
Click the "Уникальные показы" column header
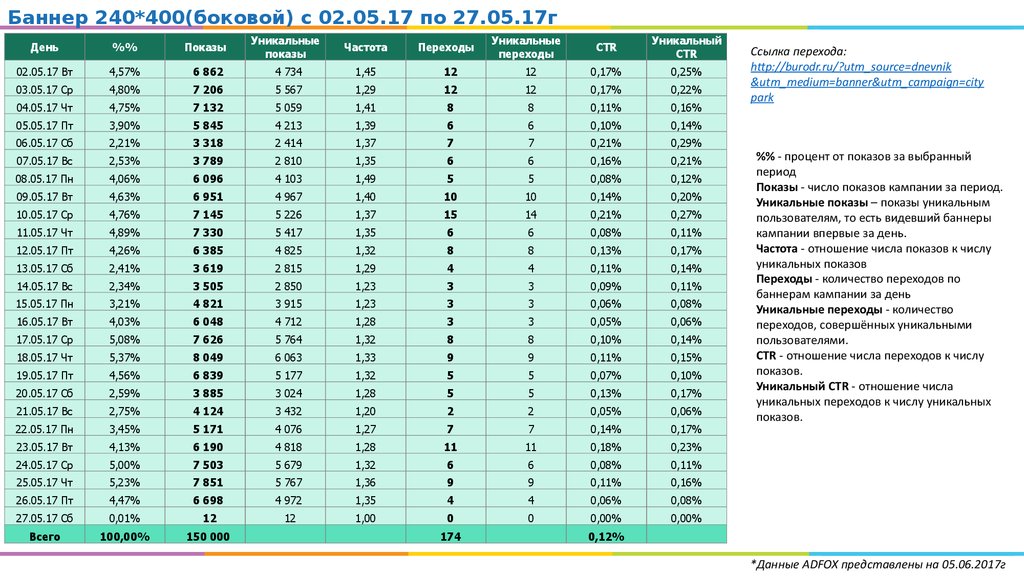point(285,47)
